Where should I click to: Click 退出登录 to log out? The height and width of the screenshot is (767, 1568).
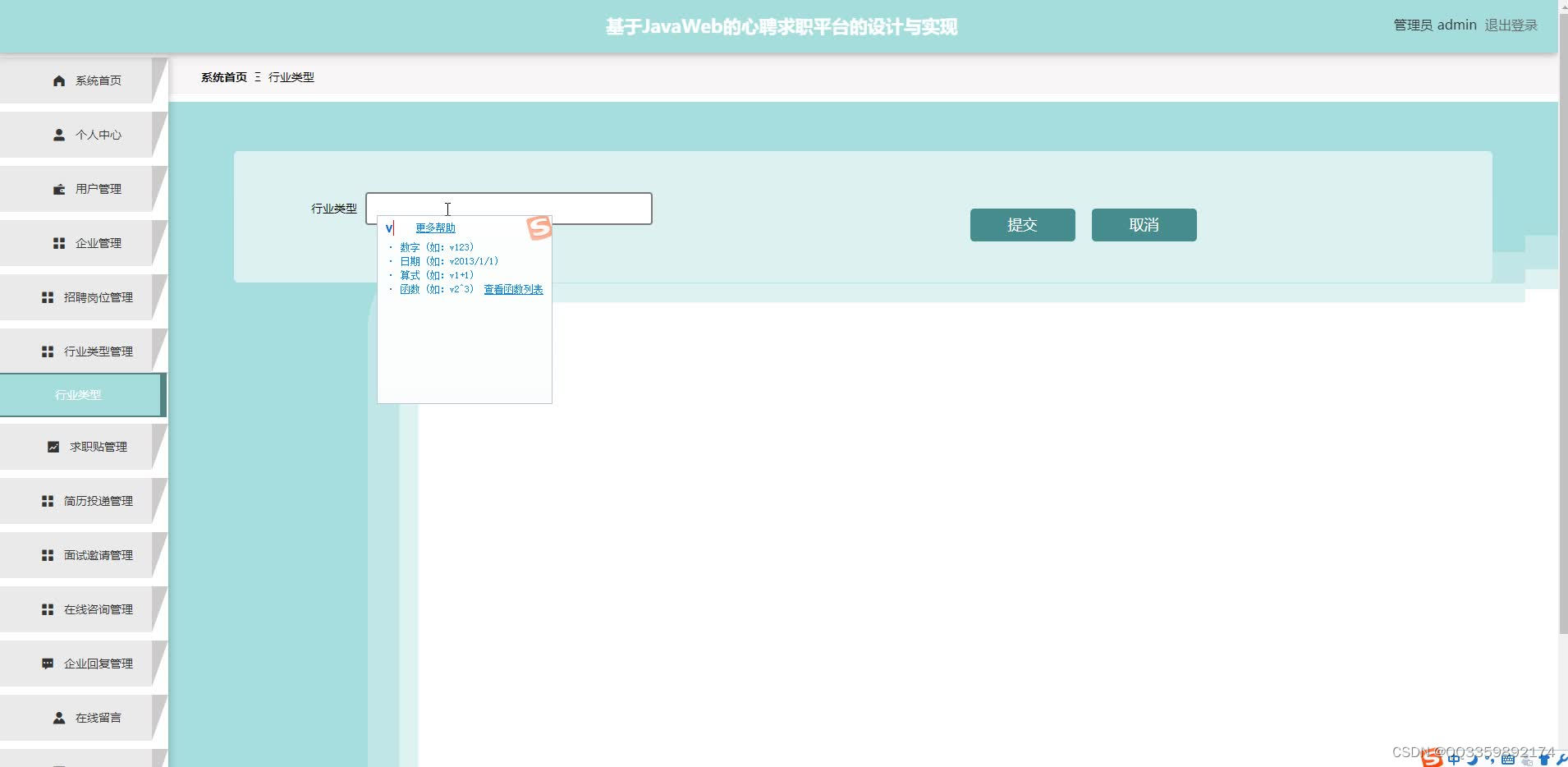(1511, 25)
